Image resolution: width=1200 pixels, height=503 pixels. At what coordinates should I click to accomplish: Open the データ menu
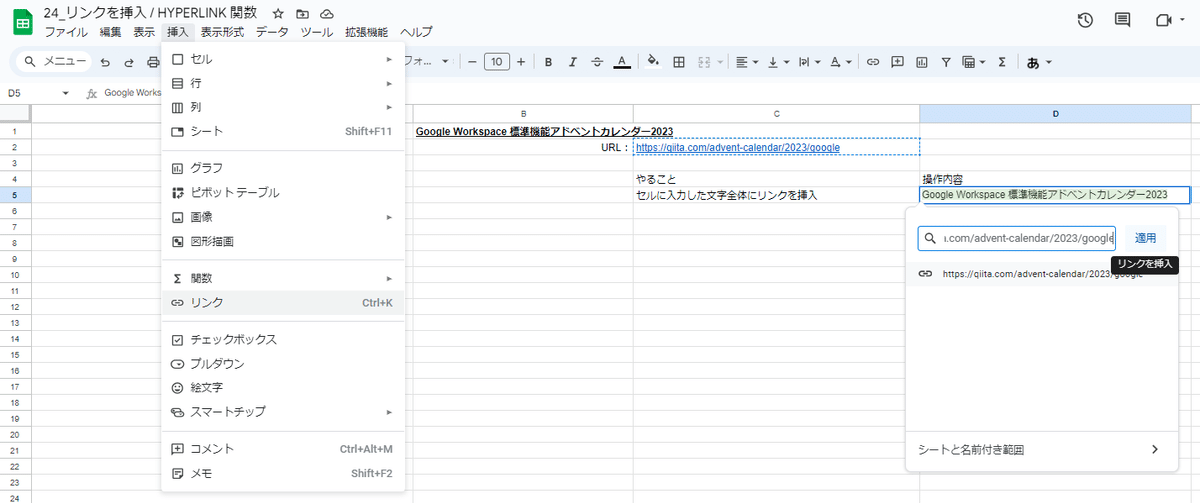272,32
